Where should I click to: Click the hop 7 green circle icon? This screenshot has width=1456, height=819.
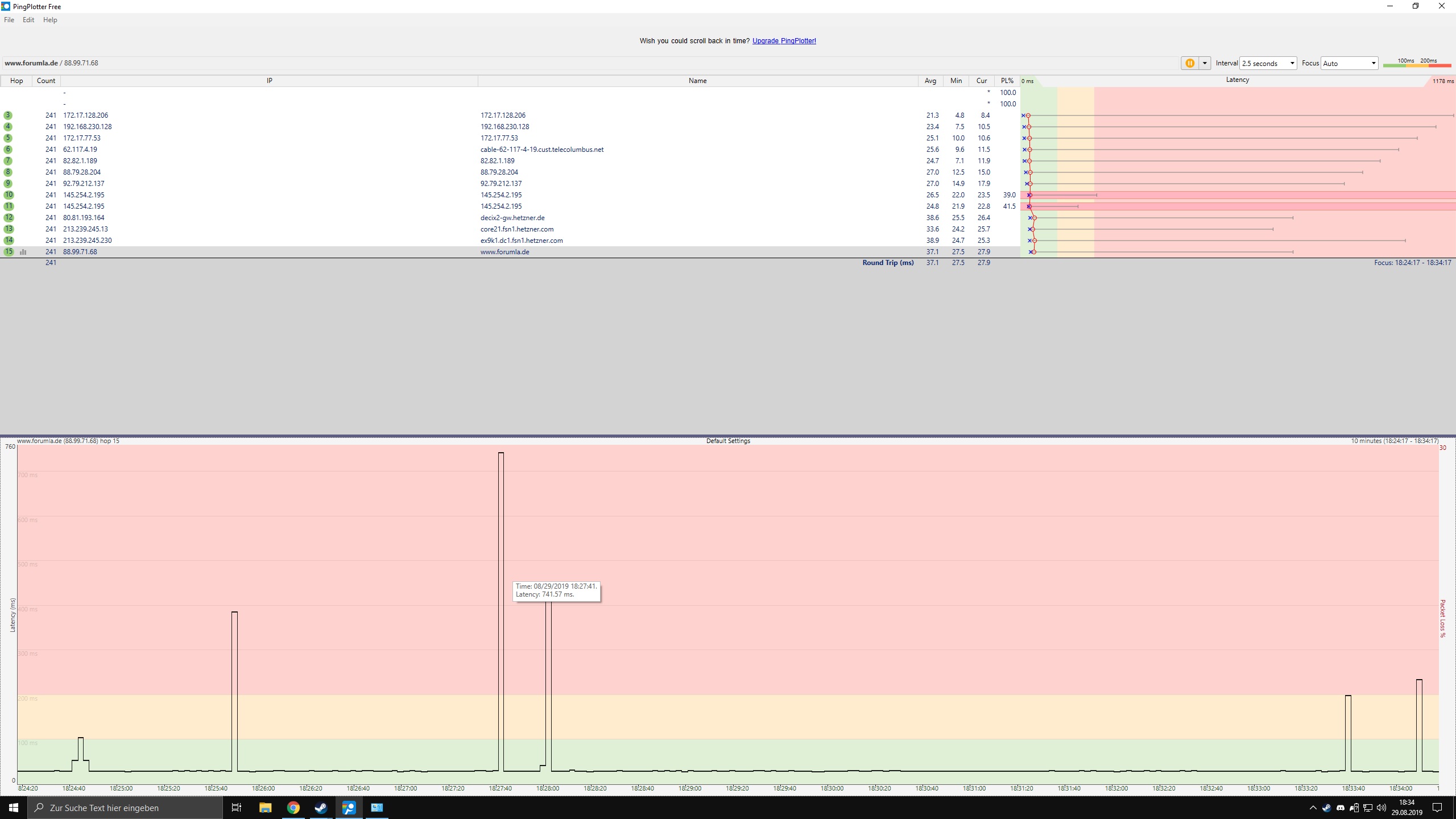pyautogui.click(x=8, y=161)
